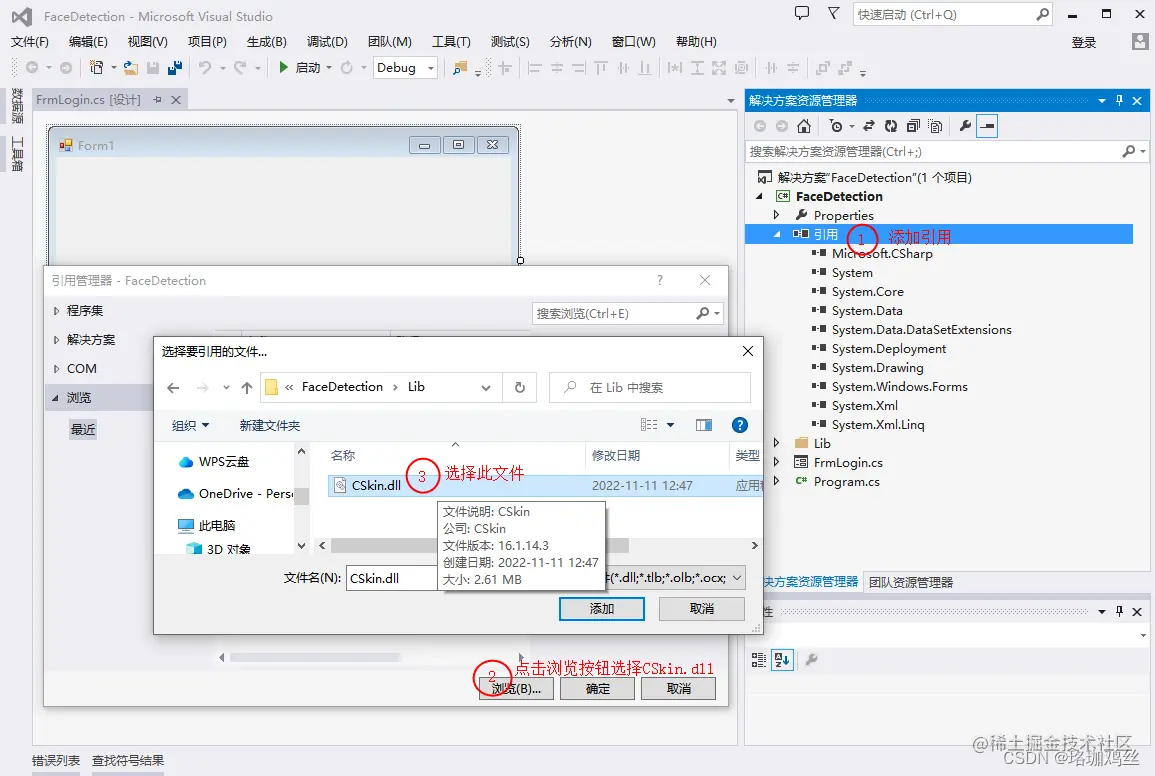Screen dimensions: 1155x776
Task: Switch to 错误列表 tab at bottom
Action: 56,761
